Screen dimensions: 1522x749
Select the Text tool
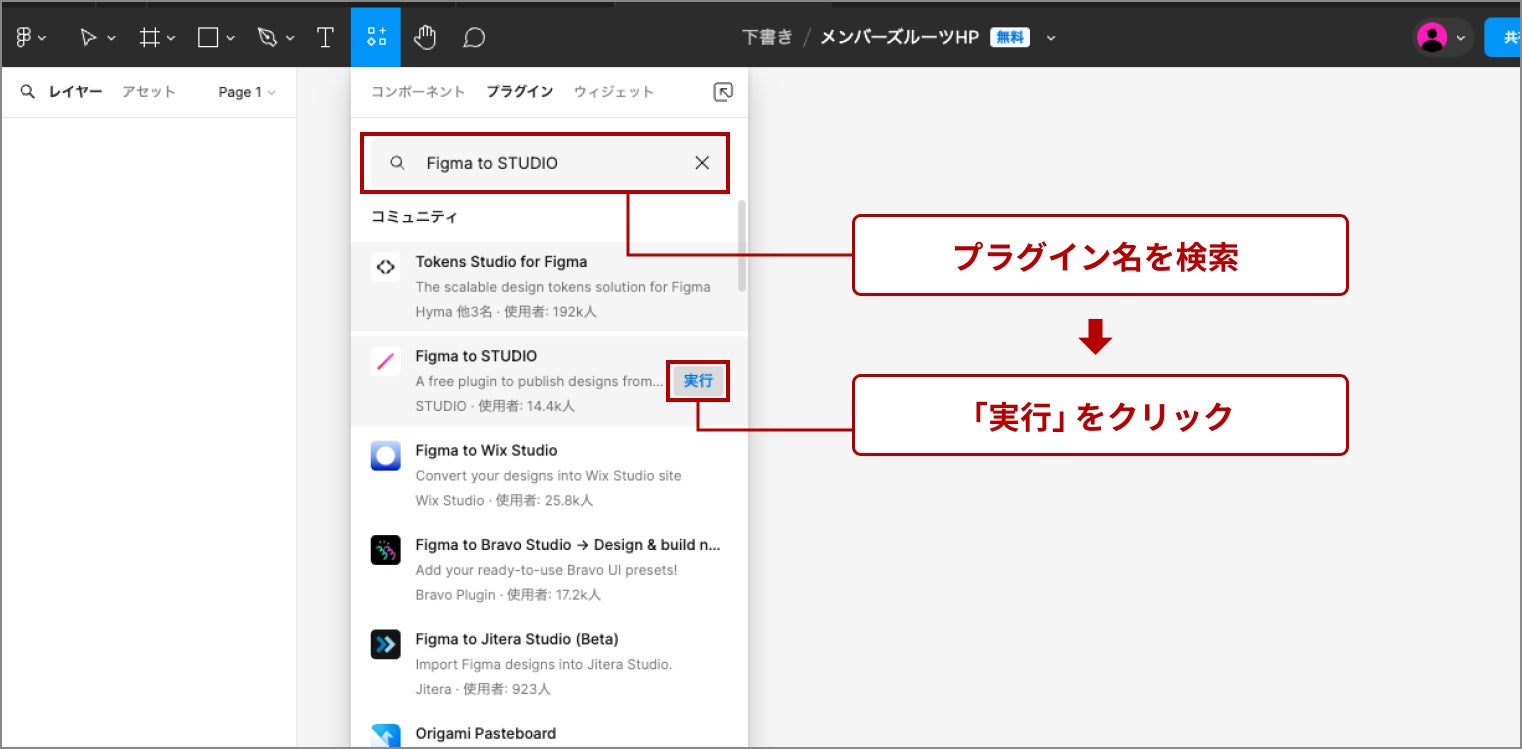(x=325, y=38)
